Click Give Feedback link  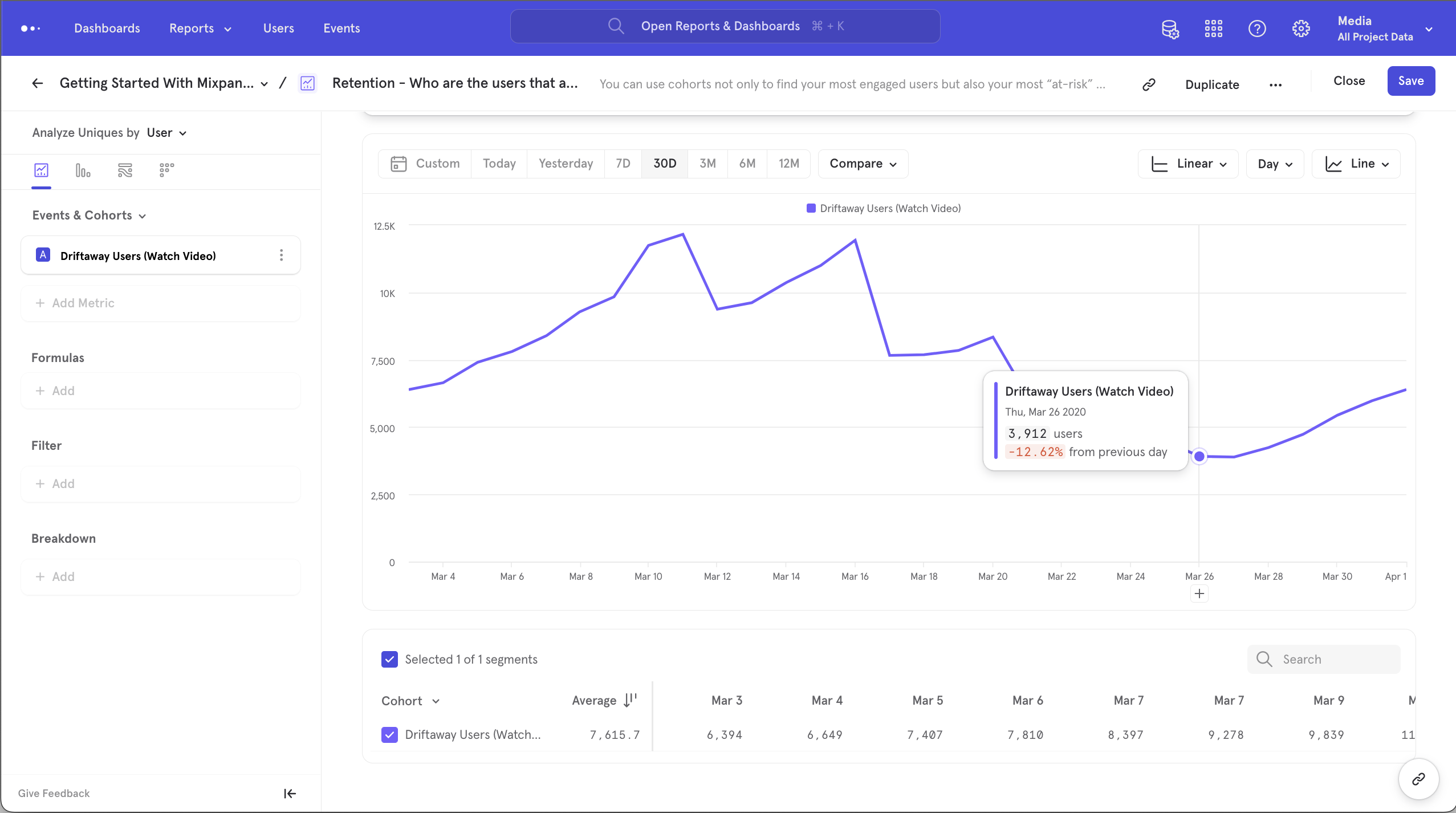click(x=54, y=793)
